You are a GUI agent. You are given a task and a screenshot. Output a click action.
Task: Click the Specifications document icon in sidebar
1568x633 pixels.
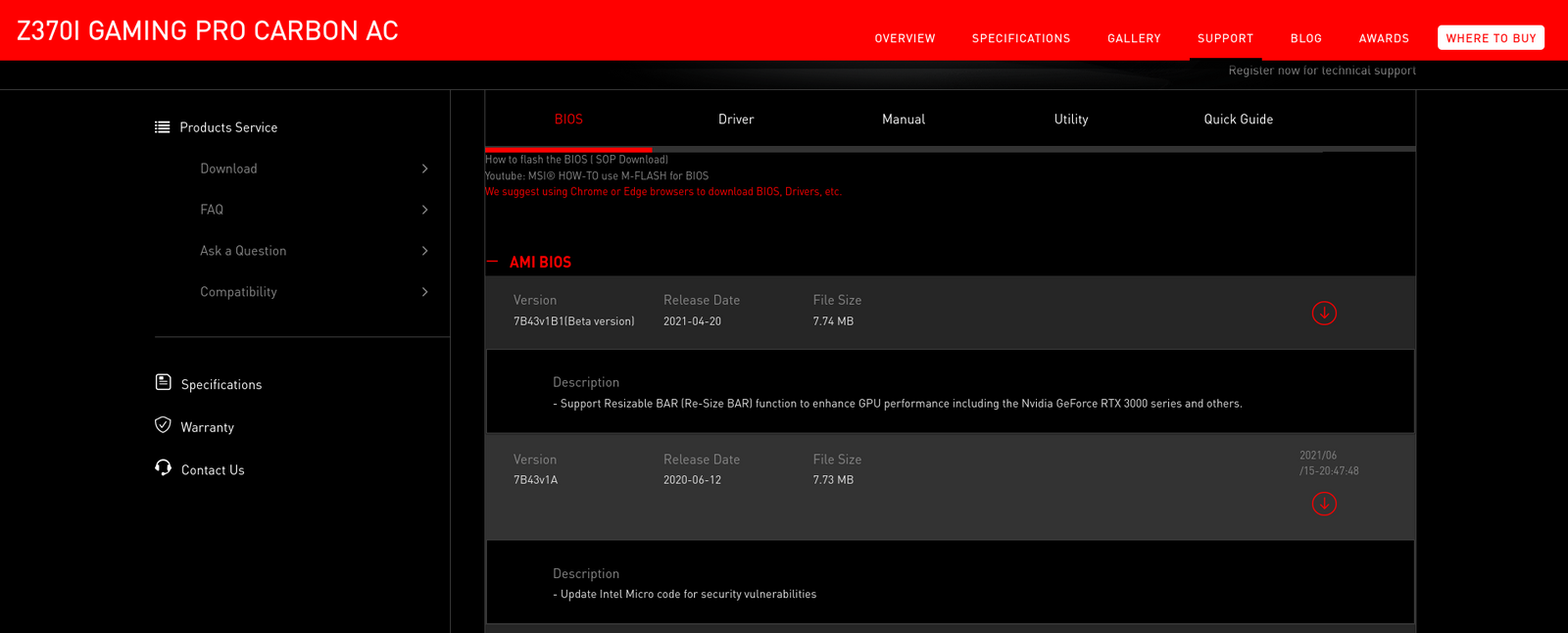tap(164, 382)
